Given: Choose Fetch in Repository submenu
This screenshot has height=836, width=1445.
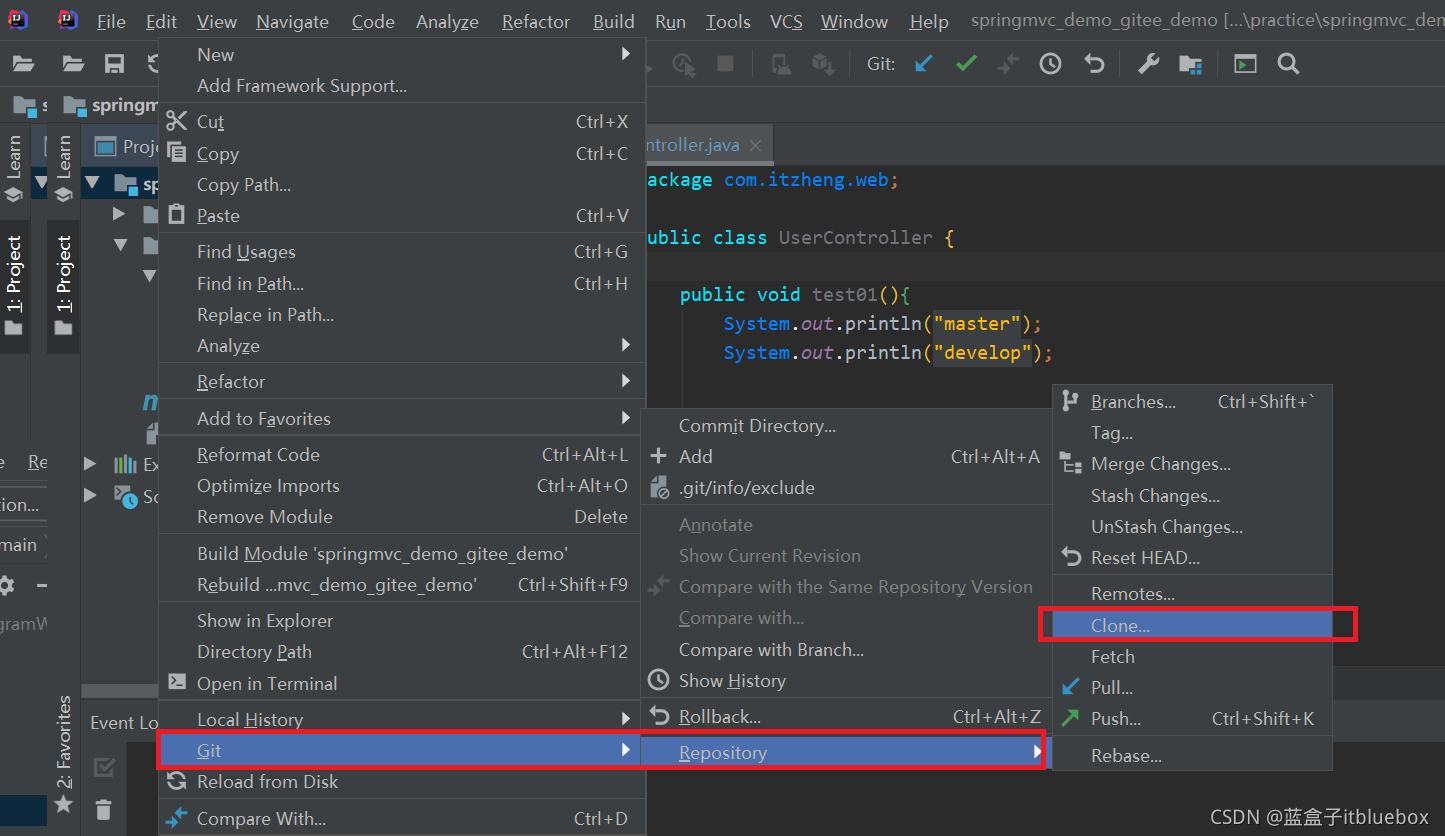Looking at the screenshot, I should [x=1193, y=657].
